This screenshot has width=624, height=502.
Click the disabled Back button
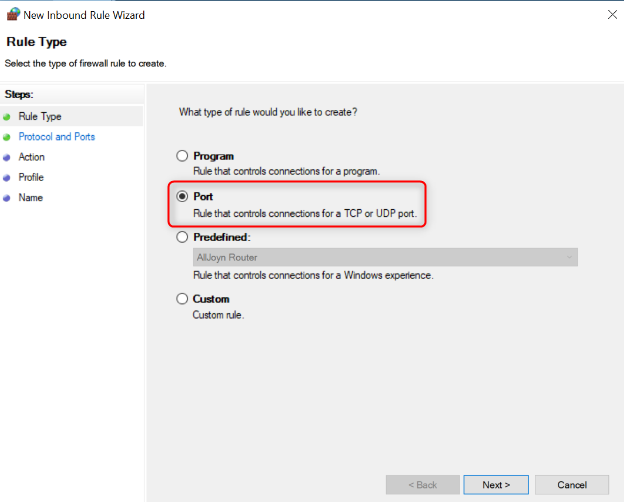click(x=422, y=485)
